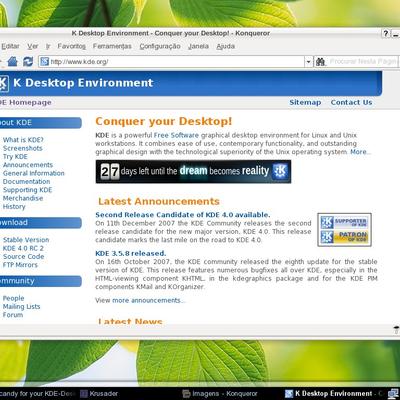Screen dimensions: 400x400
Task: Open the Ver menu
Action: (33, 46)
